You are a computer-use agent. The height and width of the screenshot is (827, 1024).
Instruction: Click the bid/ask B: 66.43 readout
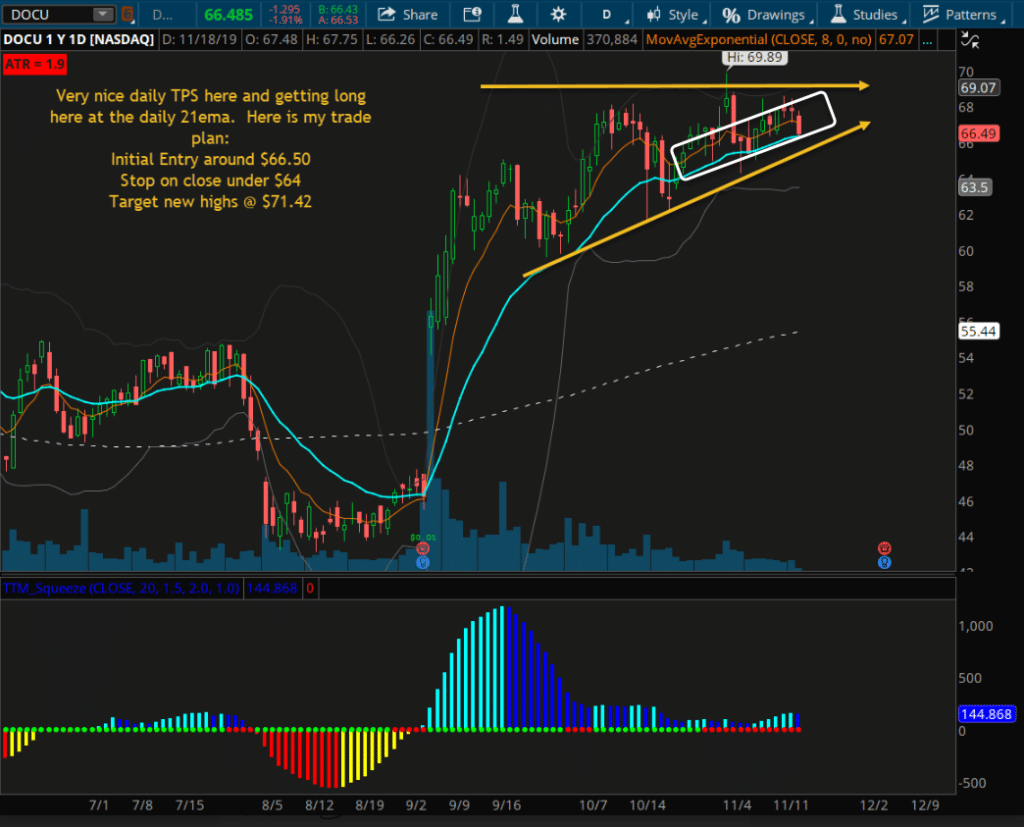[338, 9]
